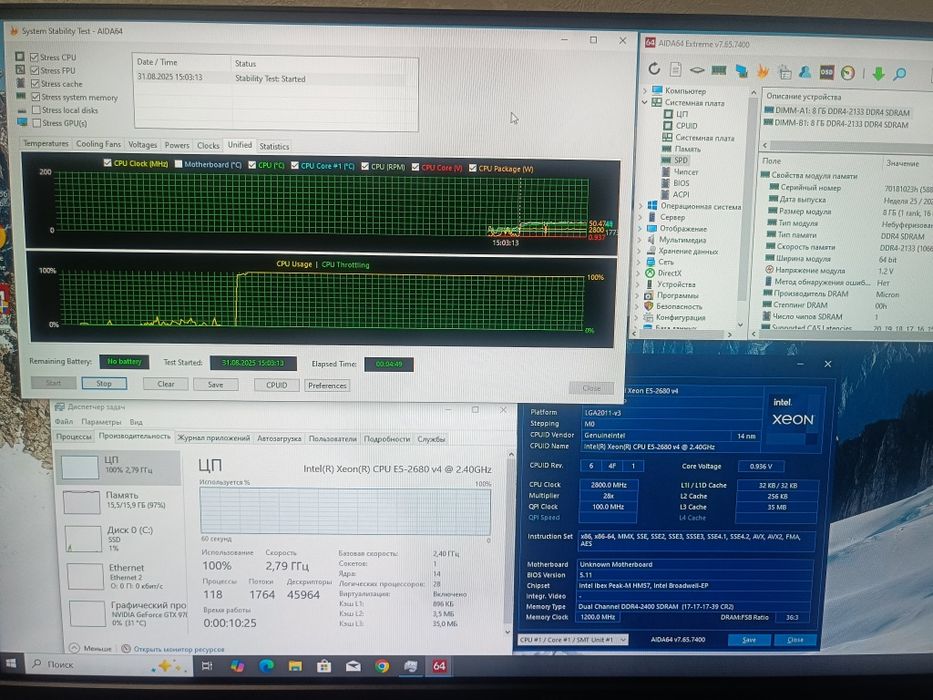Click Stop button in Stability Test
Screen dimensions: 933x700
[x=104, y=383]
